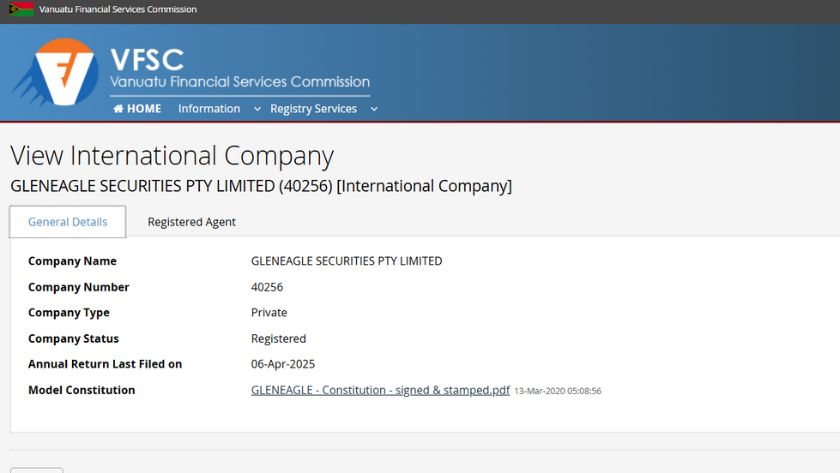Select the General Details tab
Screen dimensions: 840x473
pyautogui.click(x=67, y=222)
